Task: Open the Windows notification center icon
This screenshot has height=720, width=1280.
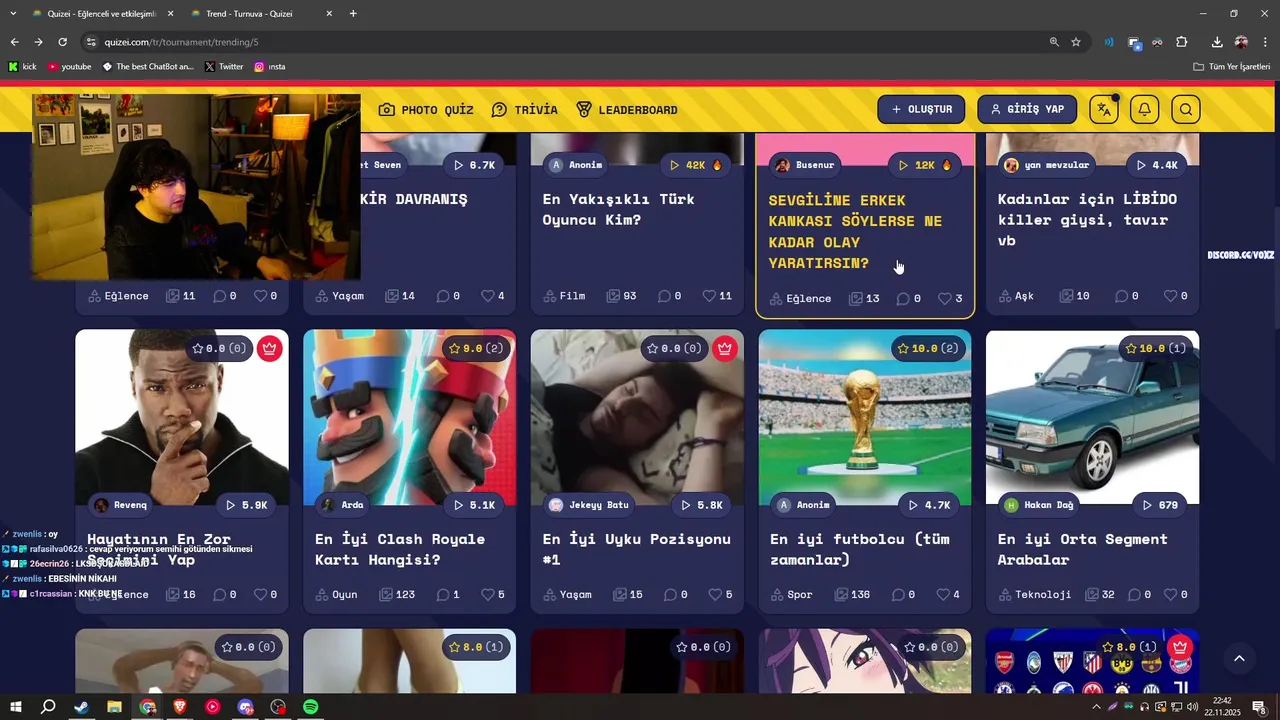Action: 1259,707
